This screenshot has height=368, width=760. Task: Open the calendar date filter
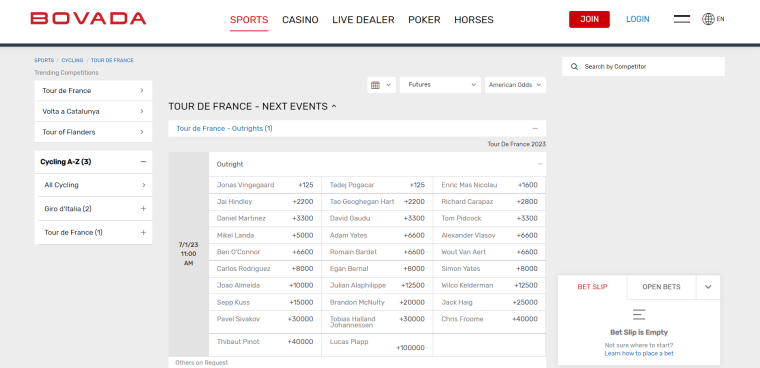coord(381,85)
